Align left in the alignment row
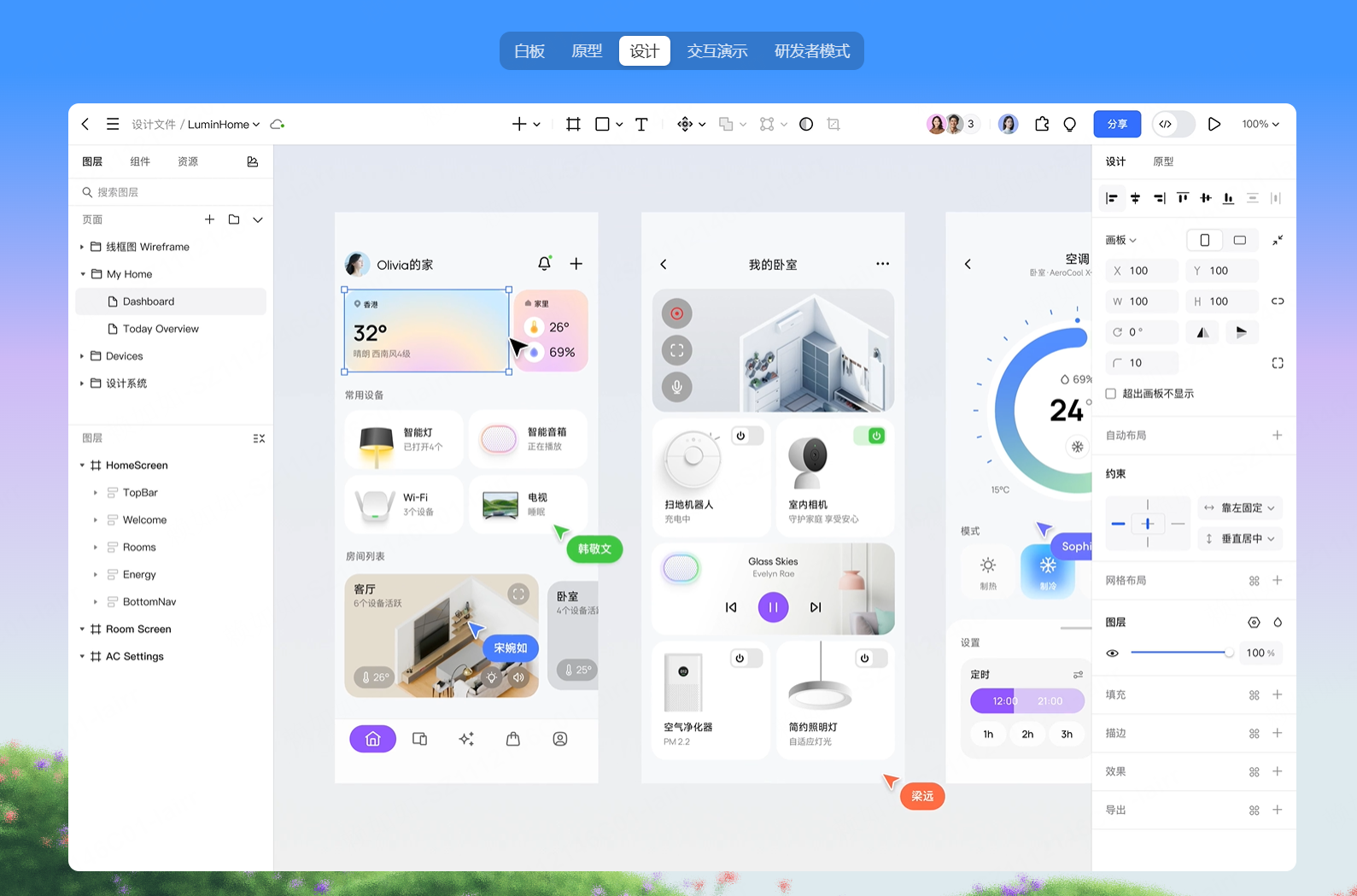The image size is (1357, 896). (1111, 198)
